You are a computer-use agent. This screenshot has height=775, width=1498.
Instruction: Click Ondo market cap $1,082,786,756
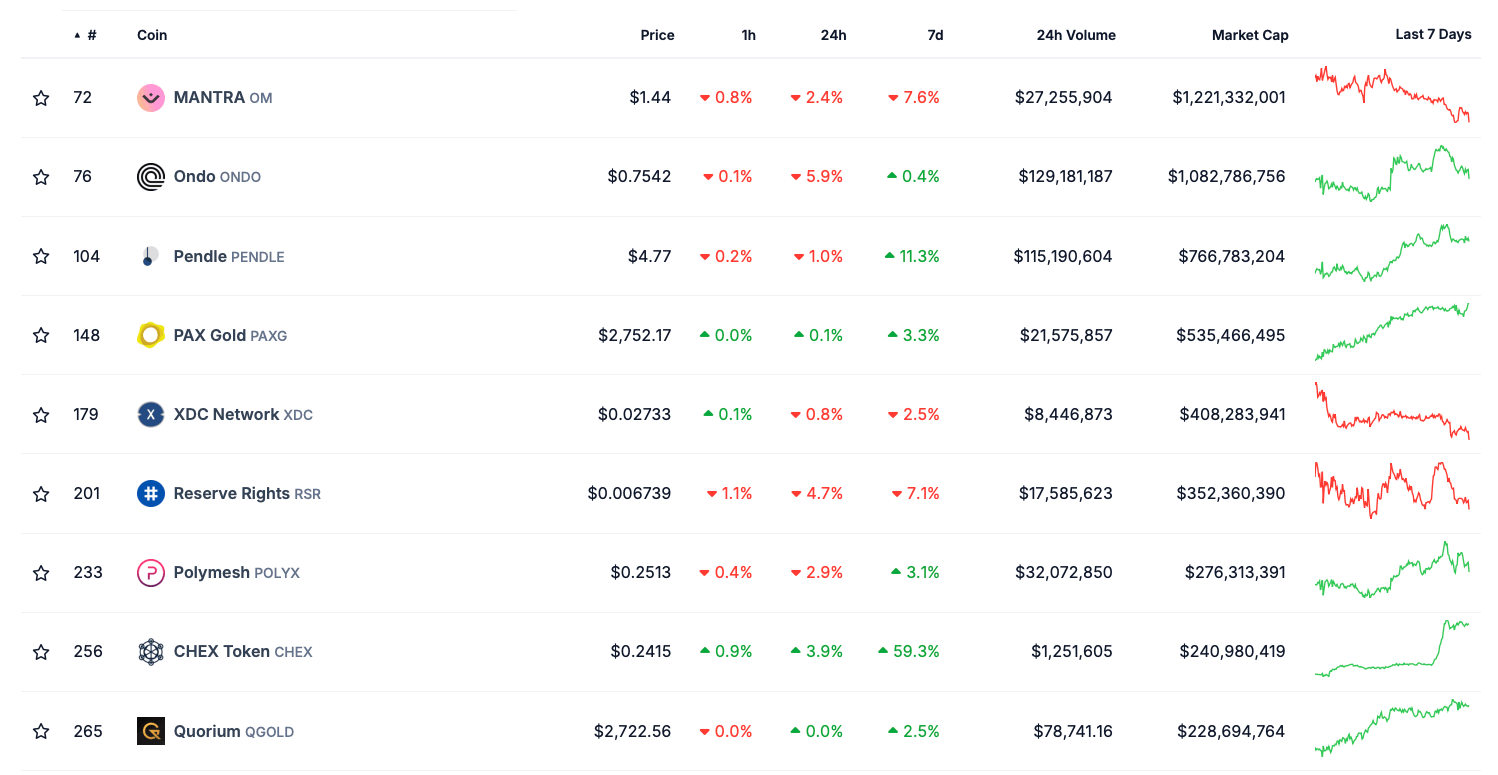coord(1227,177)
